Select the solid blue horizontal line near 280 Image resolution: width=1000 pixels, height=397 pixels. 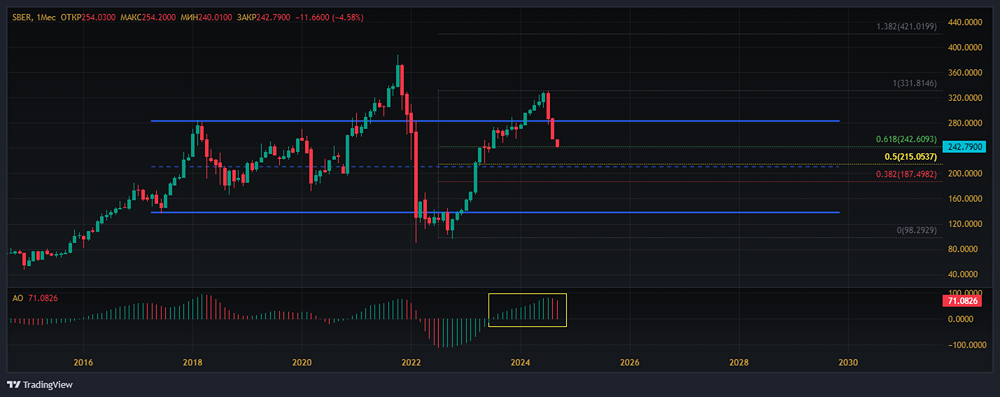point(495,121)
